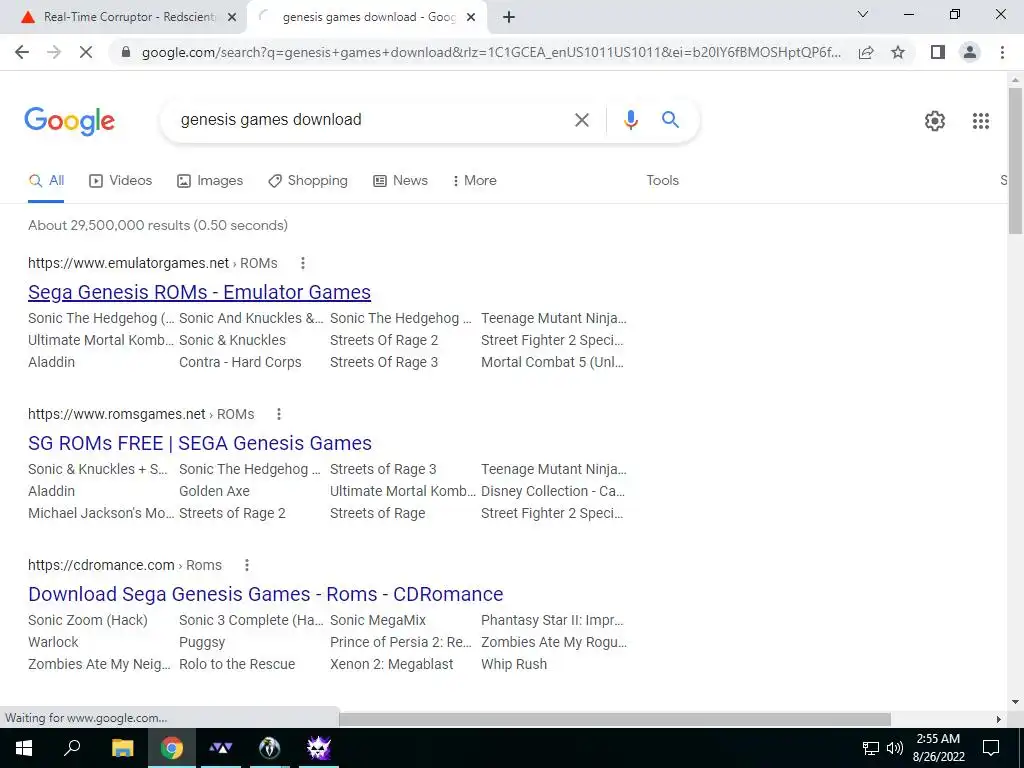
Task: Start voice search microphone
Action: pyautogui.click(x=630, y=120)
